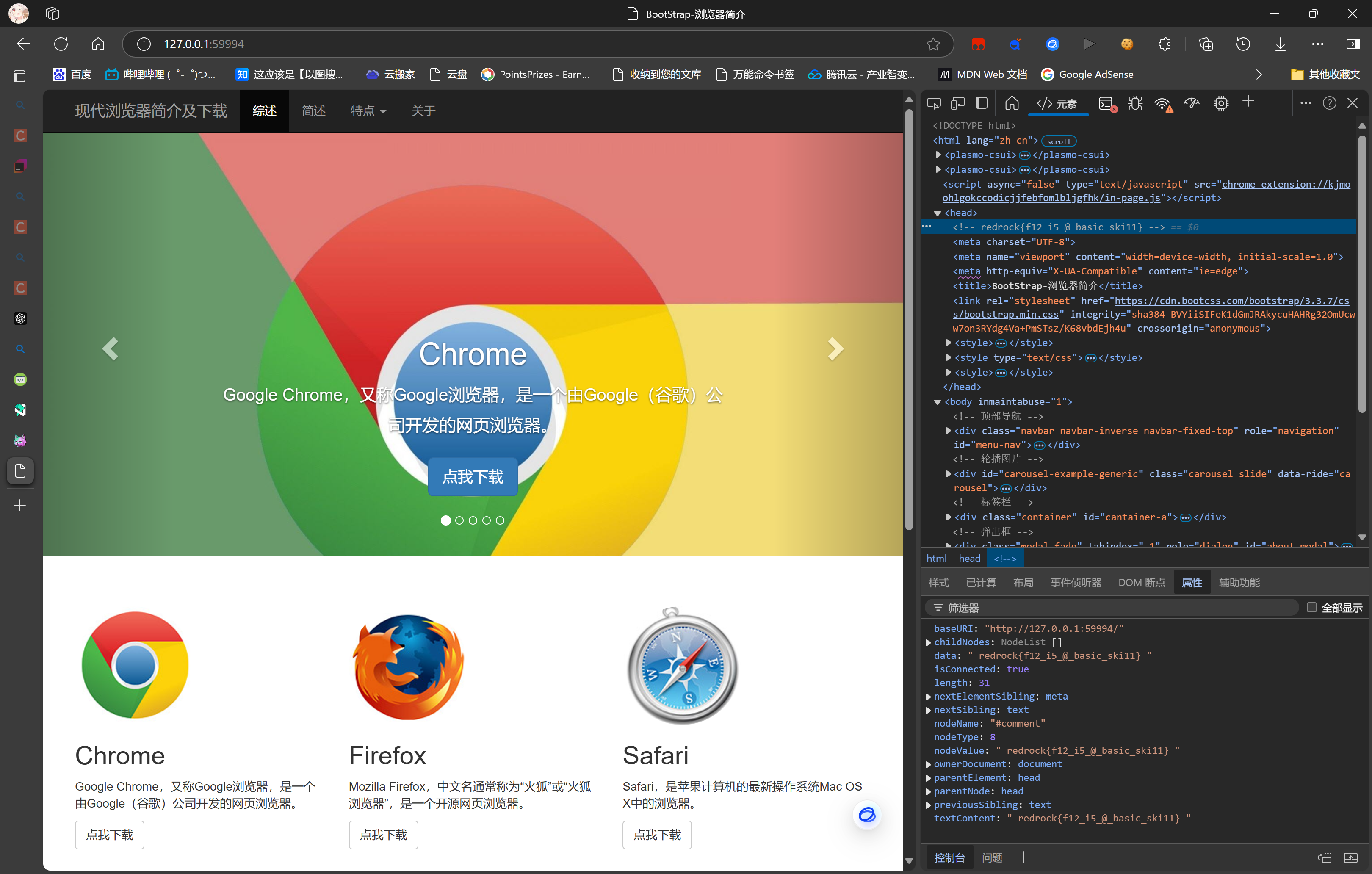Go to browser home page icon
1372x874 pixels.
(x=98, y=44)
